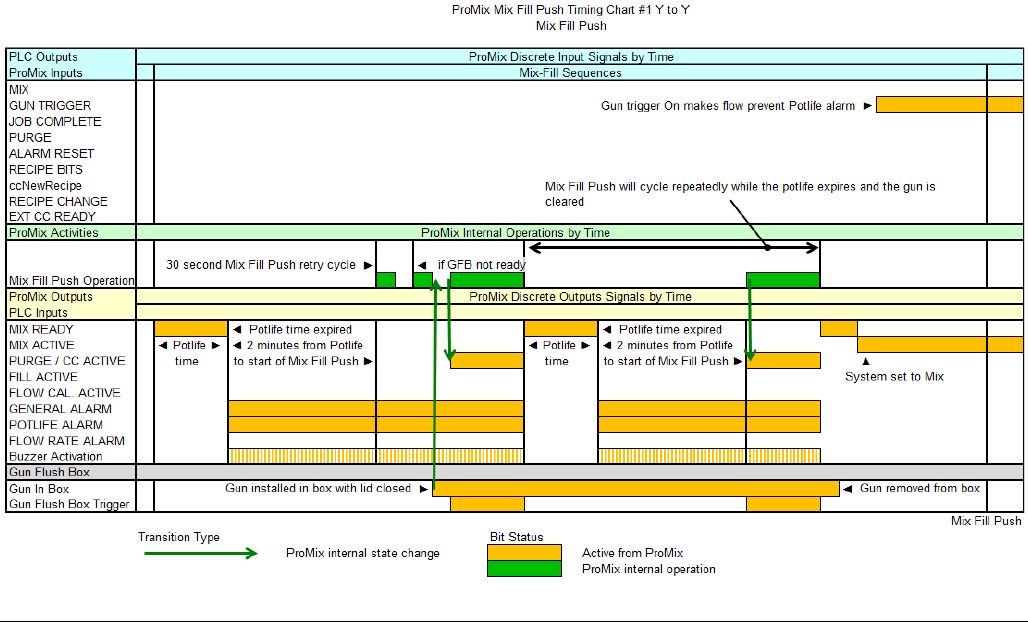Click 'ProMix Discrete Outputs Signals by Time' heading
The width and height of the screenshot is (1028, 622).
[580, 296]
